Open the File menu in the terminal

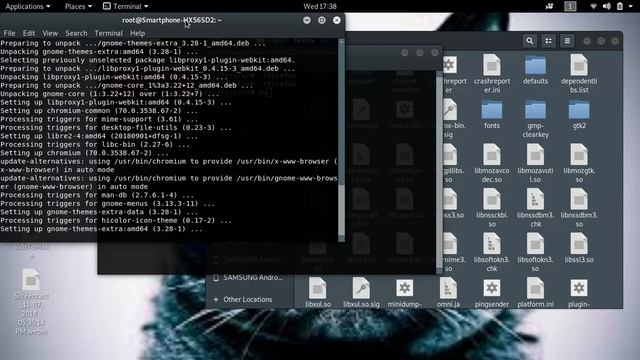(x=9, y=33)
